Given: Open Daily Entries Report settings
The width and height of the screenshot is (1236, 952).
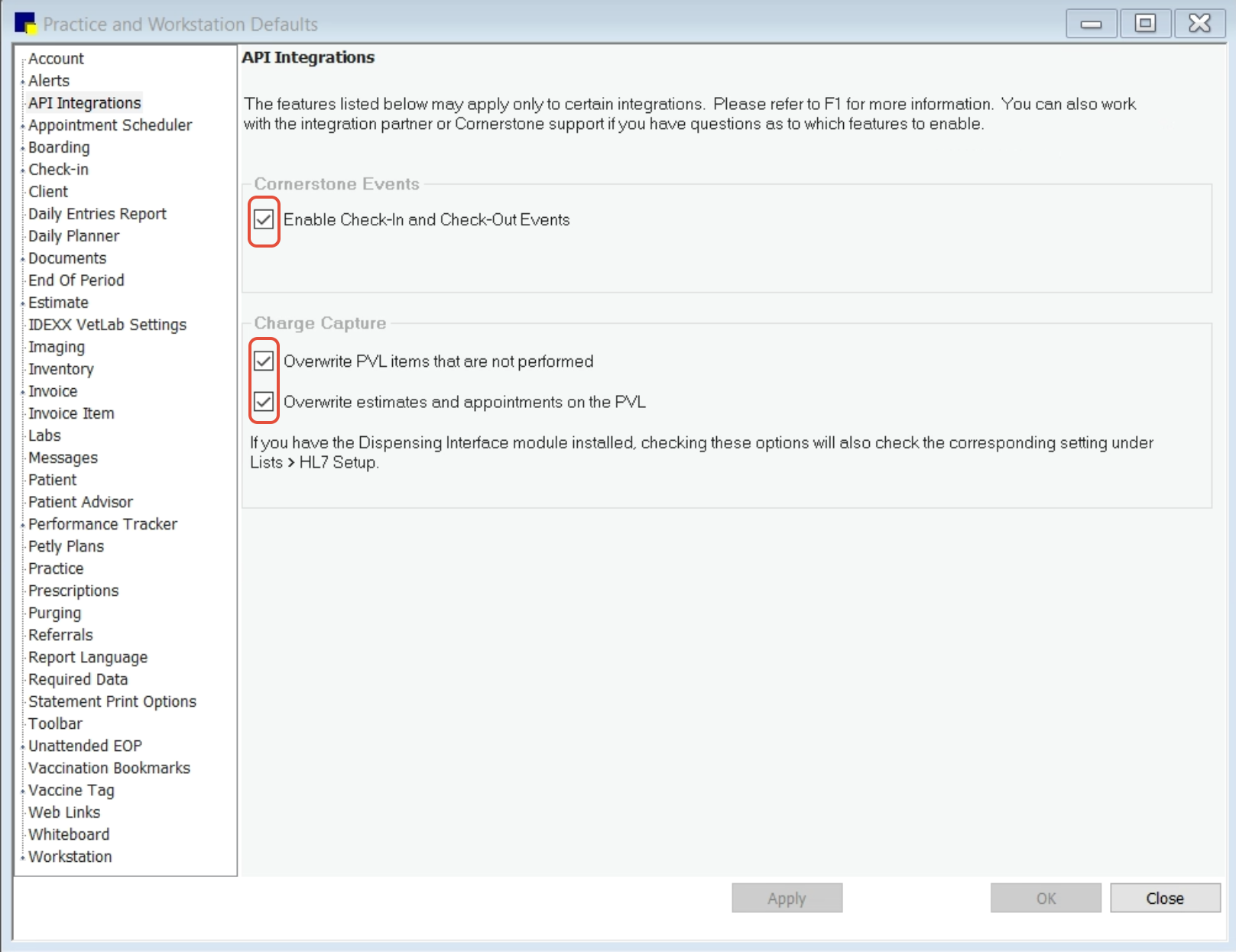Looking at the screenshot, I should click(97, 214).
